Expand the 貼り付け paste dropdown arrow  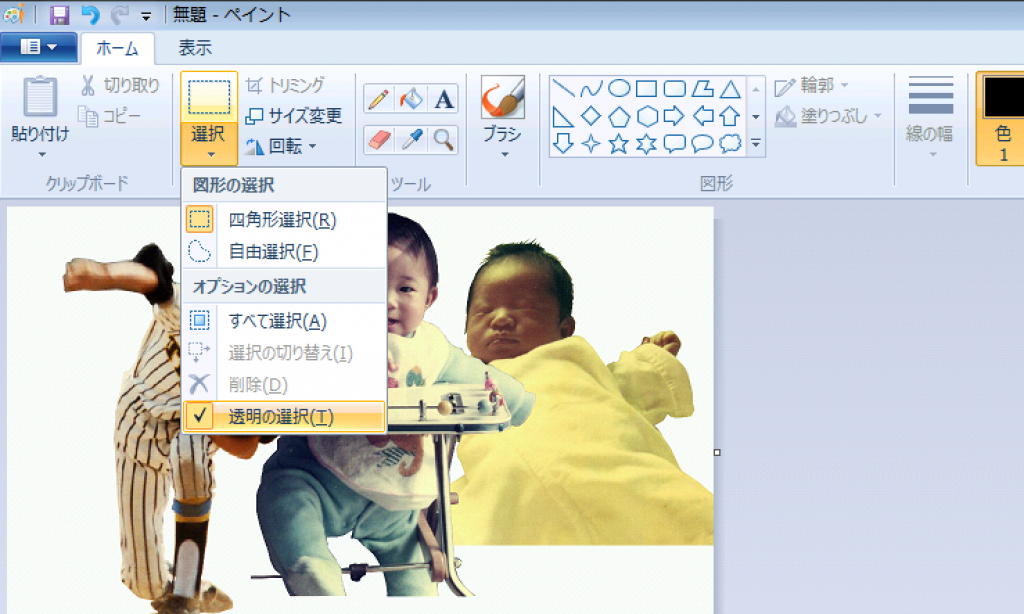[x=41, y=154]
